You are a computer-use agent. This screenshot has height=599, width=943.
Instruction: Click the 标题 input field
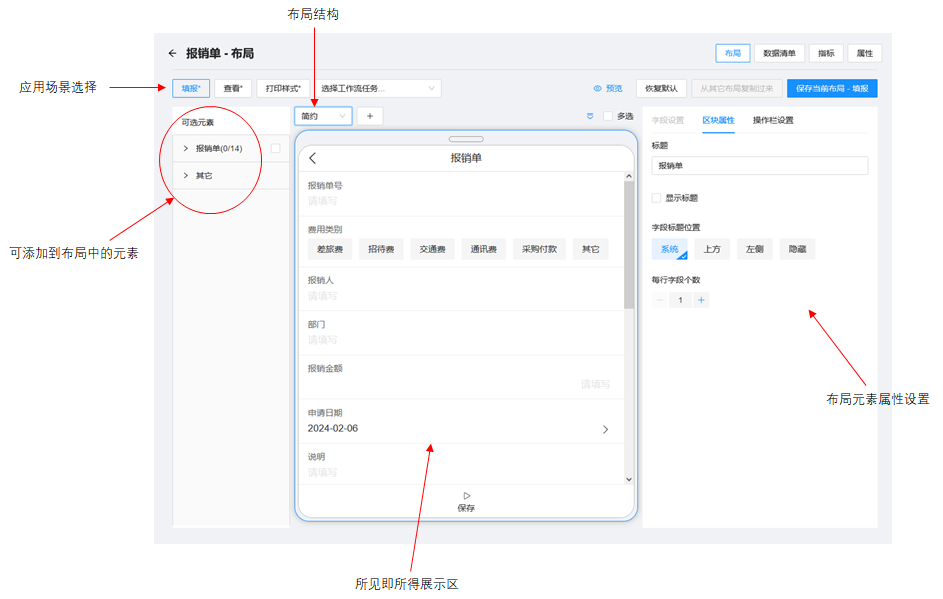(x=759, y=166)
